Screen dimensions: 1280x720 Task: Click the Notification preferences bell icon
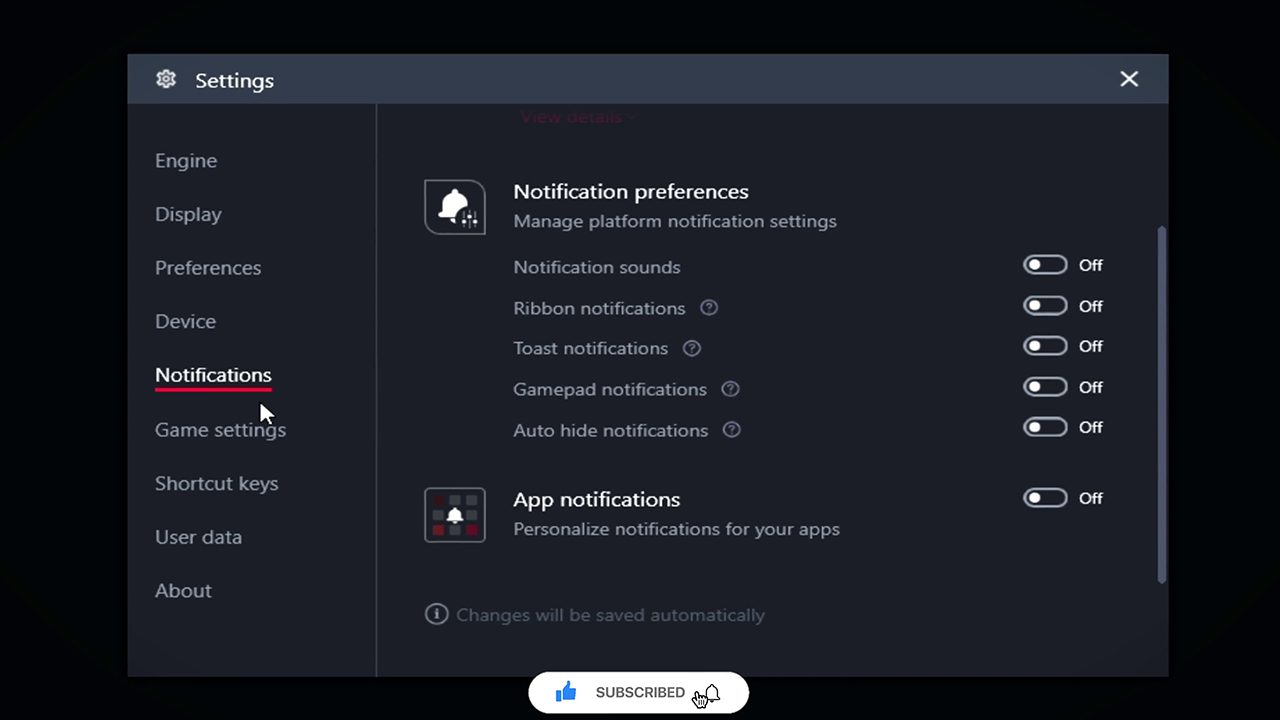click(x=455, y=207)
